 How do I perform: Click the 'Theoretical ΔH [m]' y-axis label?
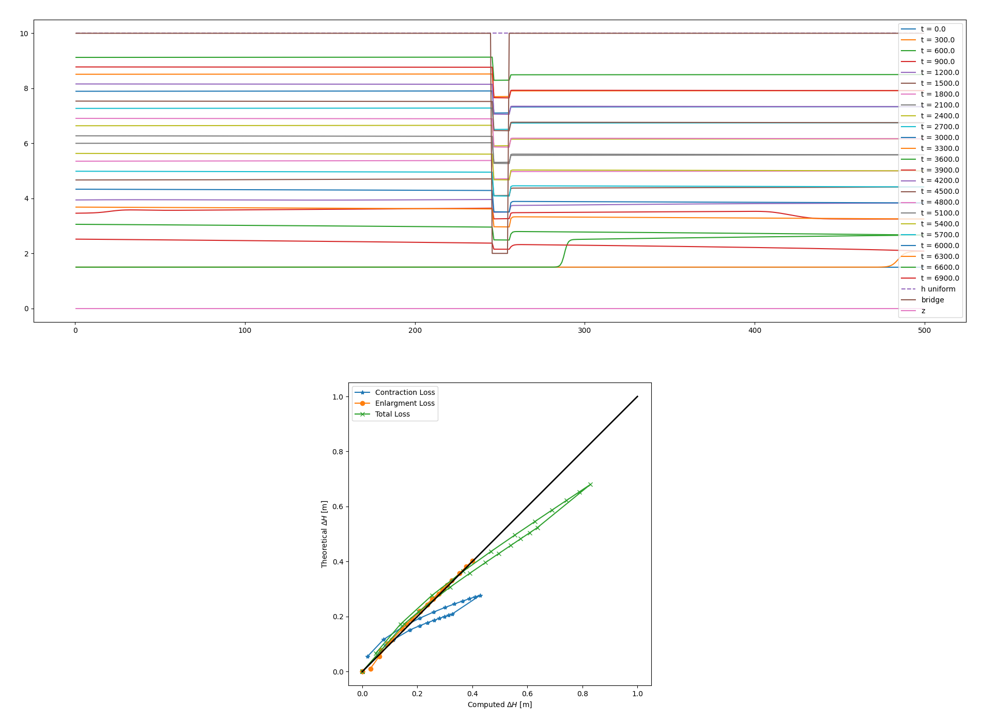pyautogui.click(x=325, y=534)
